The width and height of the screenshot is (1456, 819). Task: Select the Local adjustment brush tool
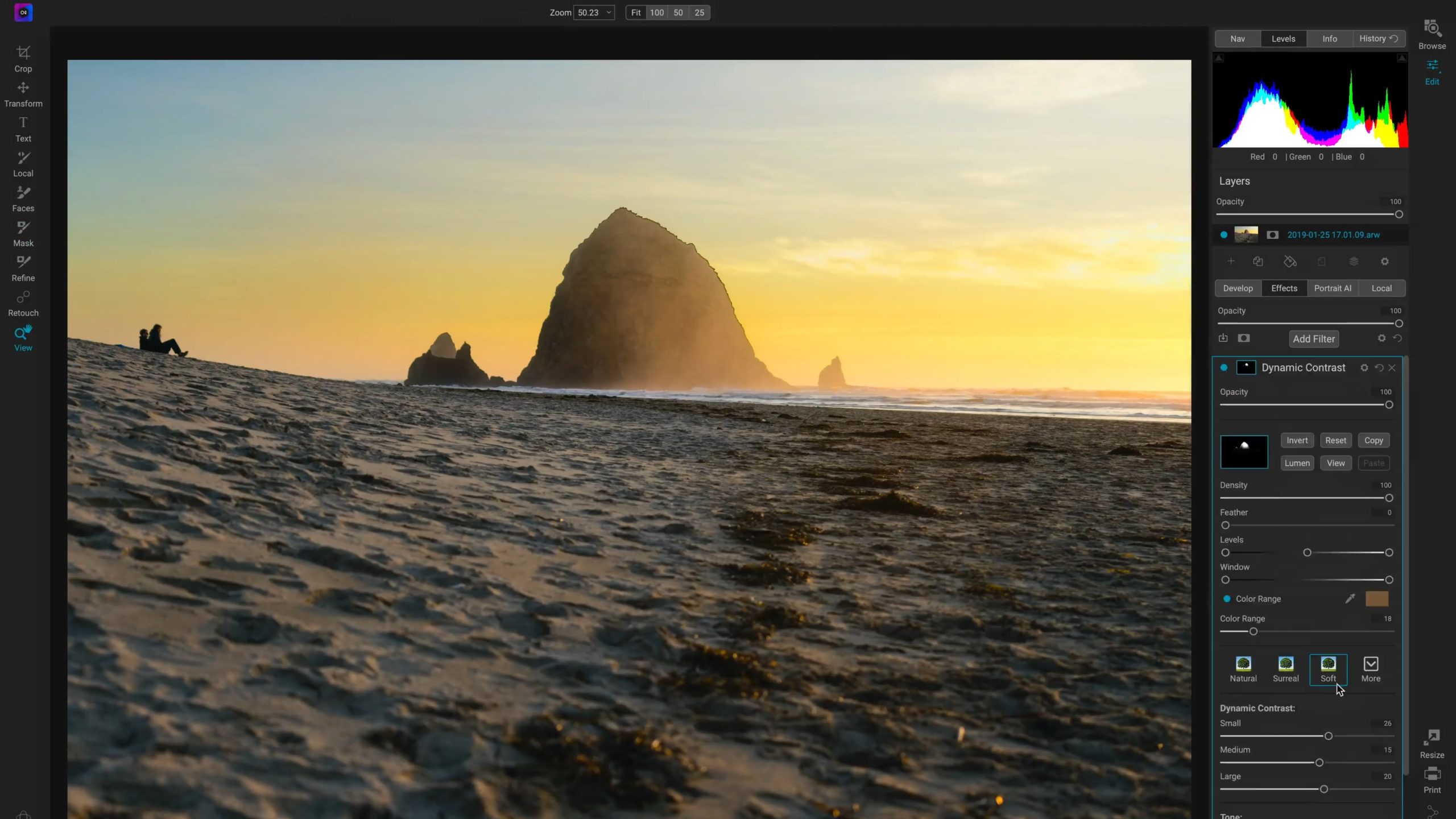[x=23, y=164]
